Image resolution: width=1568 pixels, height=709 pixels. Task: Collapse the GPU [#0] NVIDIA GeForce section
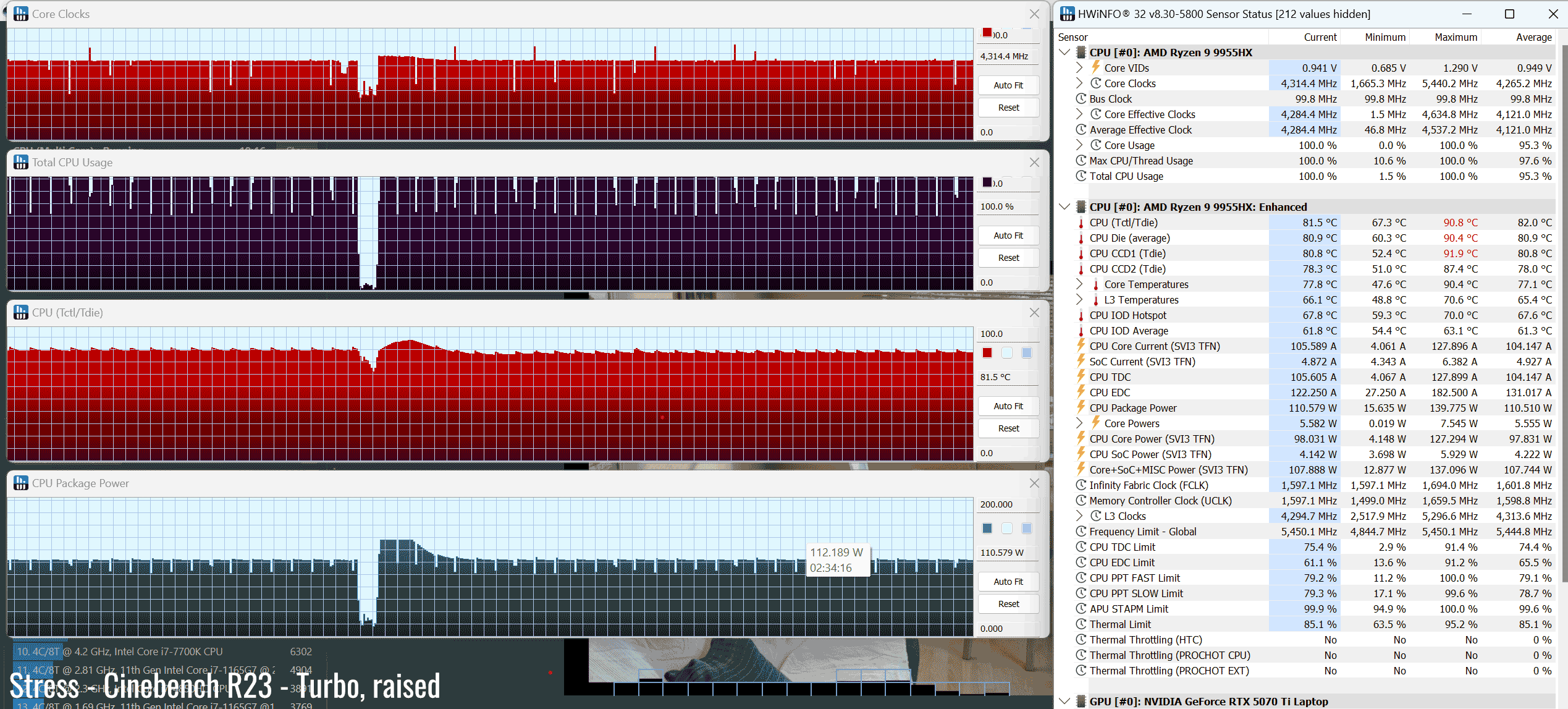[1064, 701]
